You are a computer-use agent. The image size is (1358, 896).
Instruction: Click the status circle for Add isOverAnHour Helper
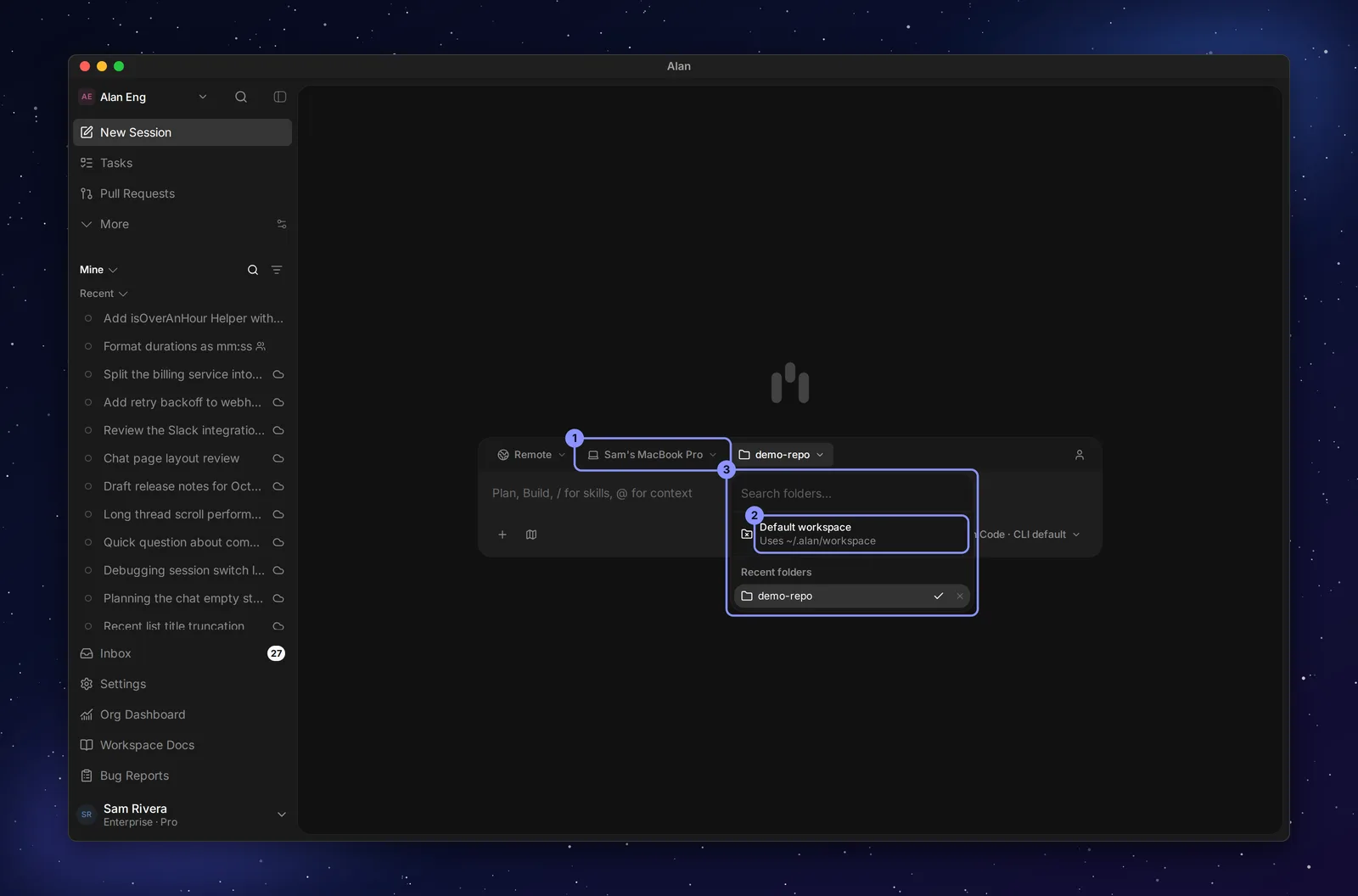click(x=88, y=318)
